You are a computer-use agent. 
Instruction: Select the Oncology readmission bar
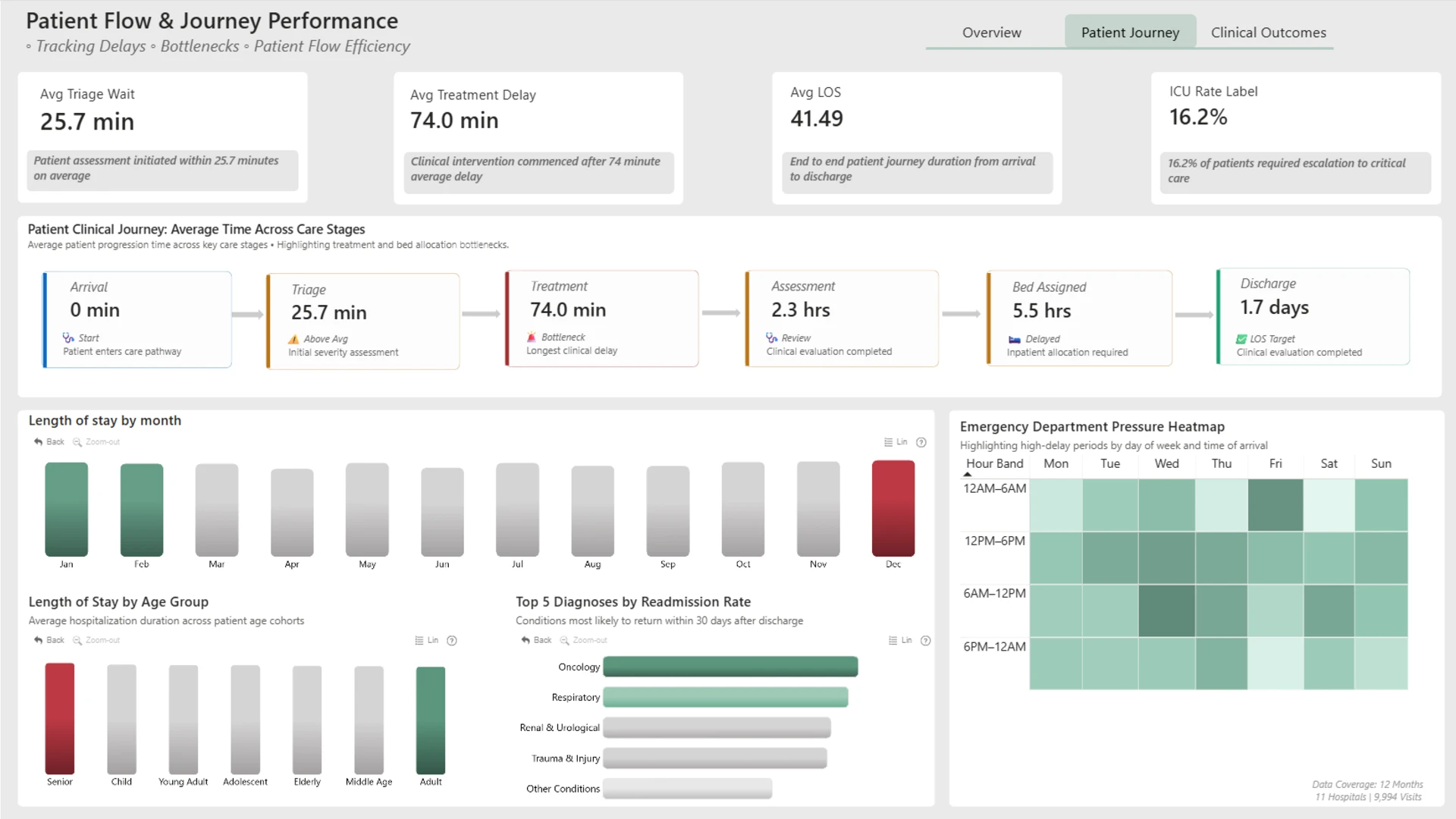(730, 667)
